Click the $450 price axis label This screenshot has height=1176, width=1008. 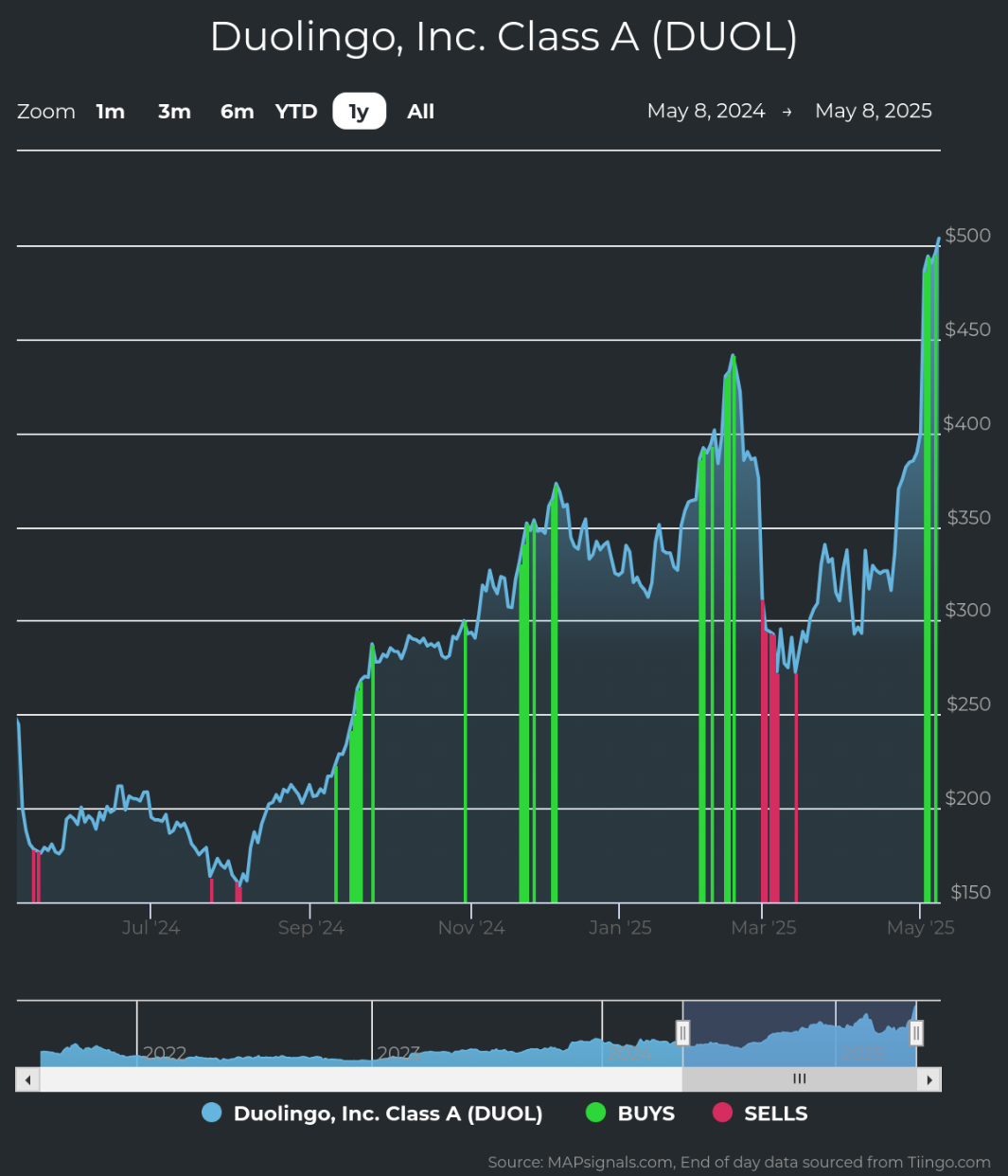click(968, 330)
